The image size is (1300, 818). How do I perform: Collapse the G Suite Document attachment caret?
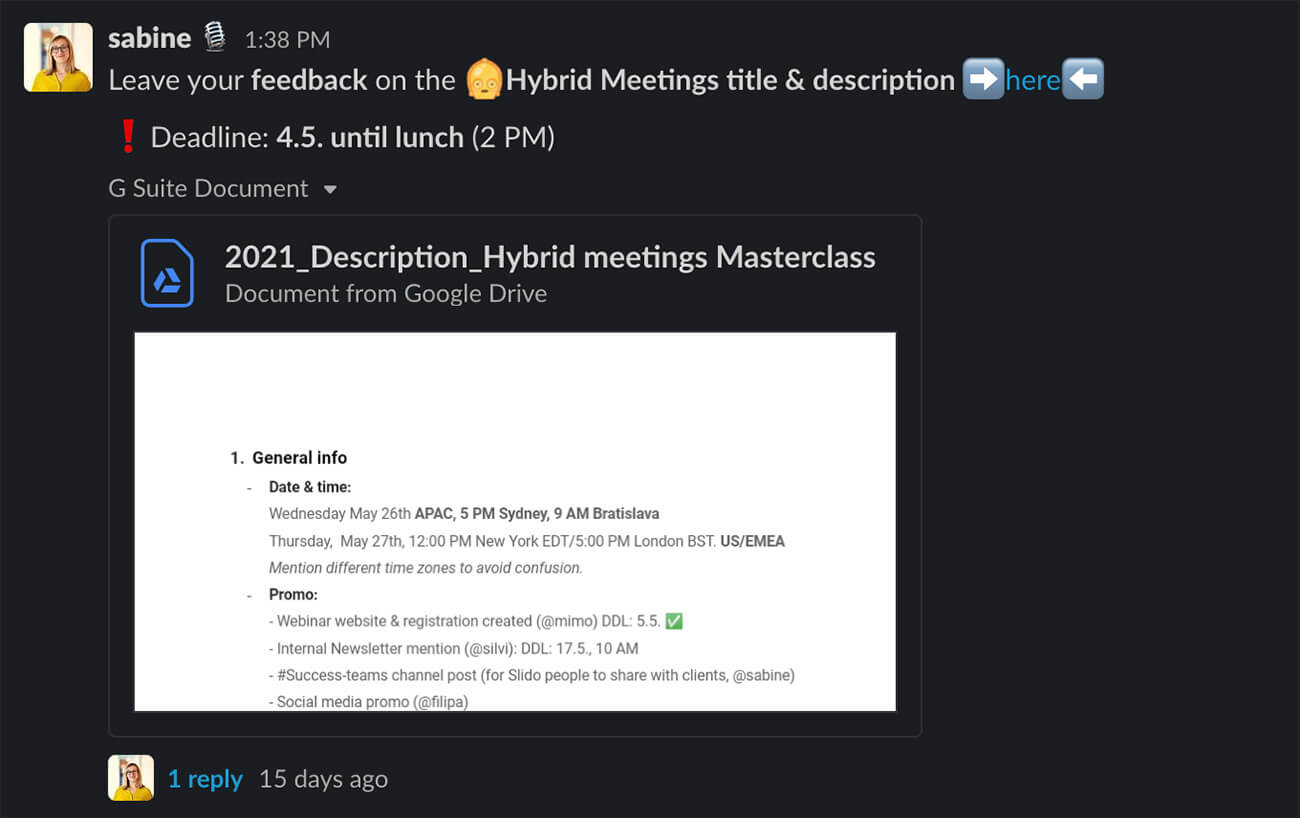click(x=330, y=189)
